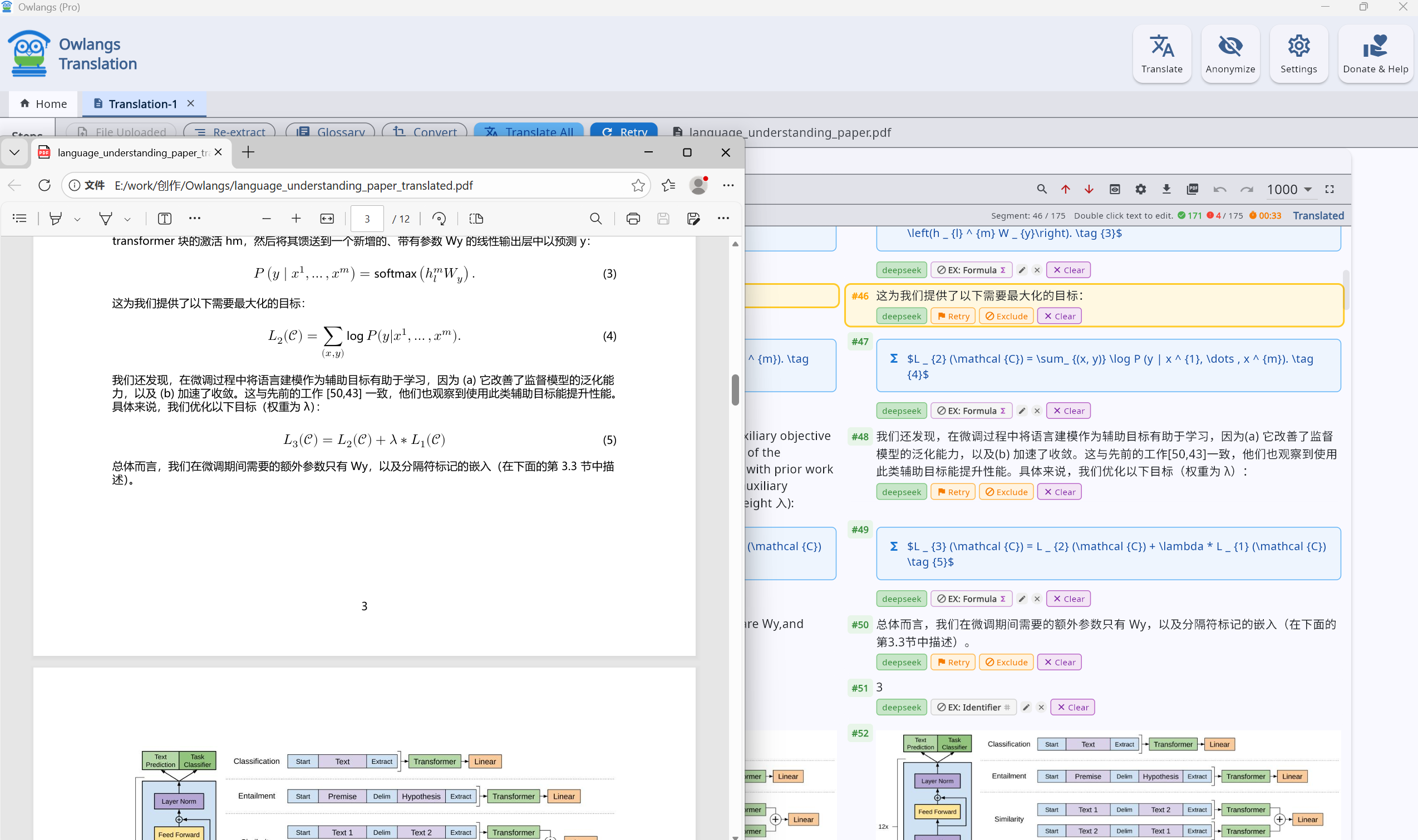1418x840 pixels.
Task: Click Retry on segment #48
Action: pyautogui.click(x=953, y=492)
